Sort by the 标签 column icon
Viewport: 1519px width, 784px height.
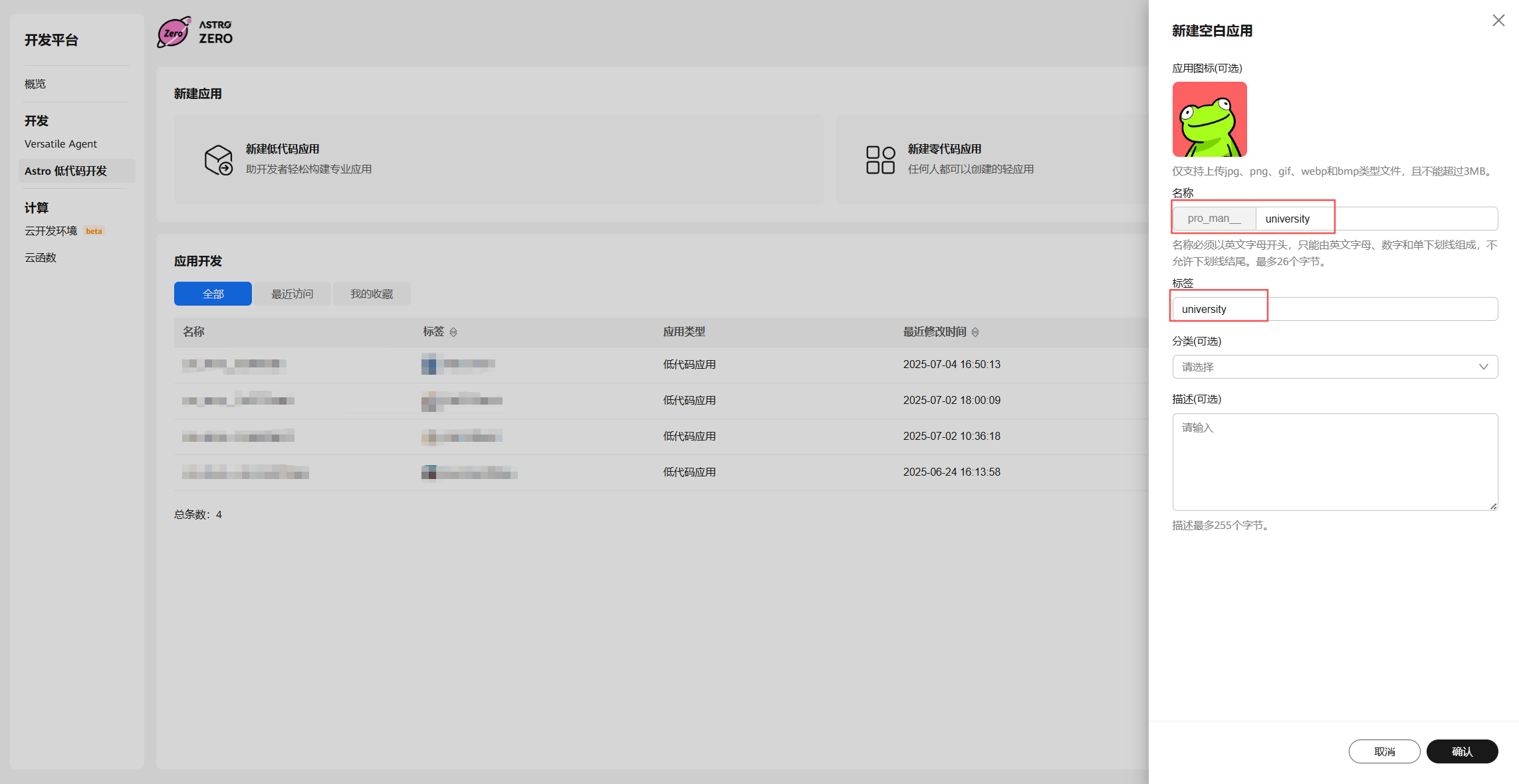coord(453,332)
